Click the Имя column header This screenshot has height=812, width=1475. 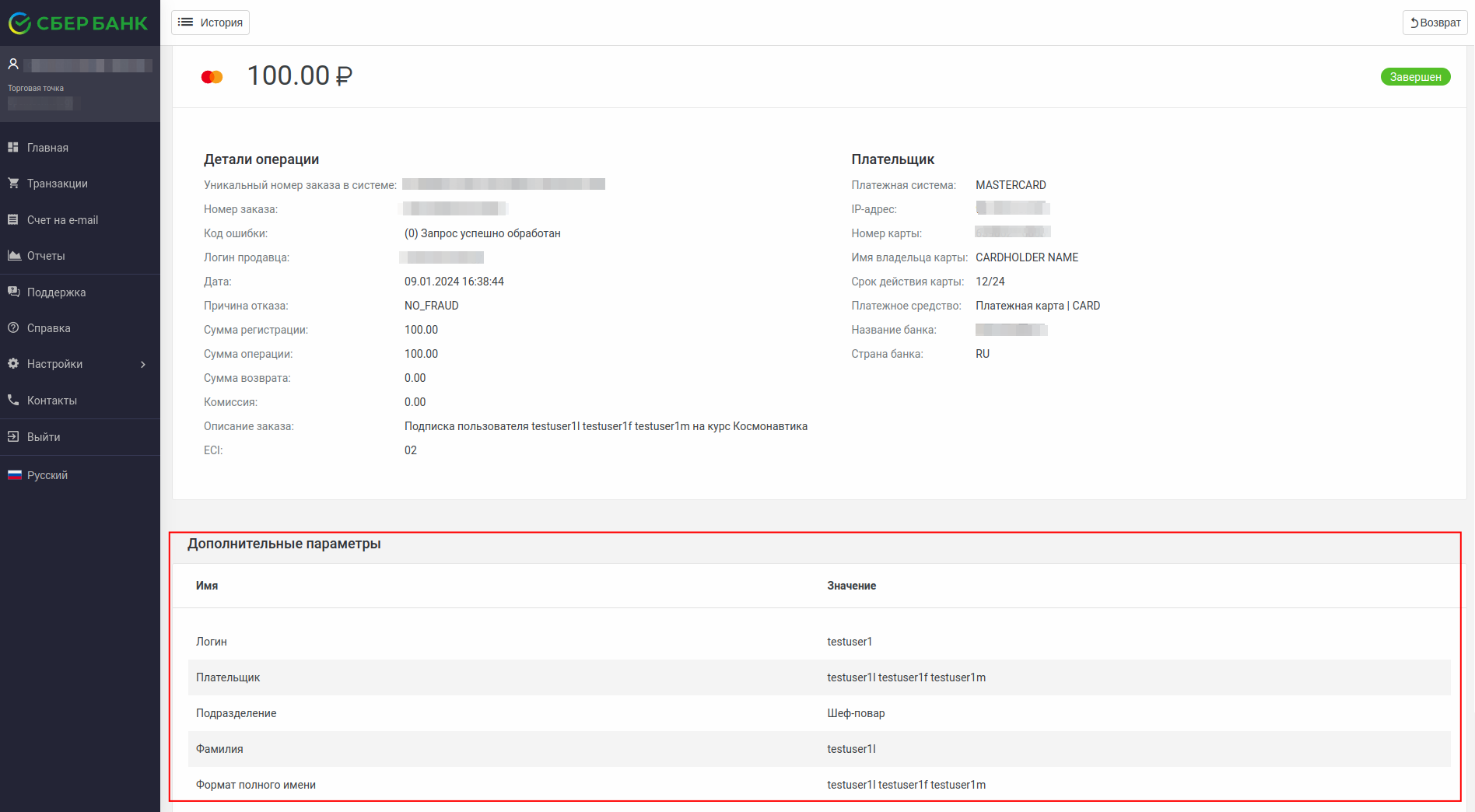[x=207, y=586]
